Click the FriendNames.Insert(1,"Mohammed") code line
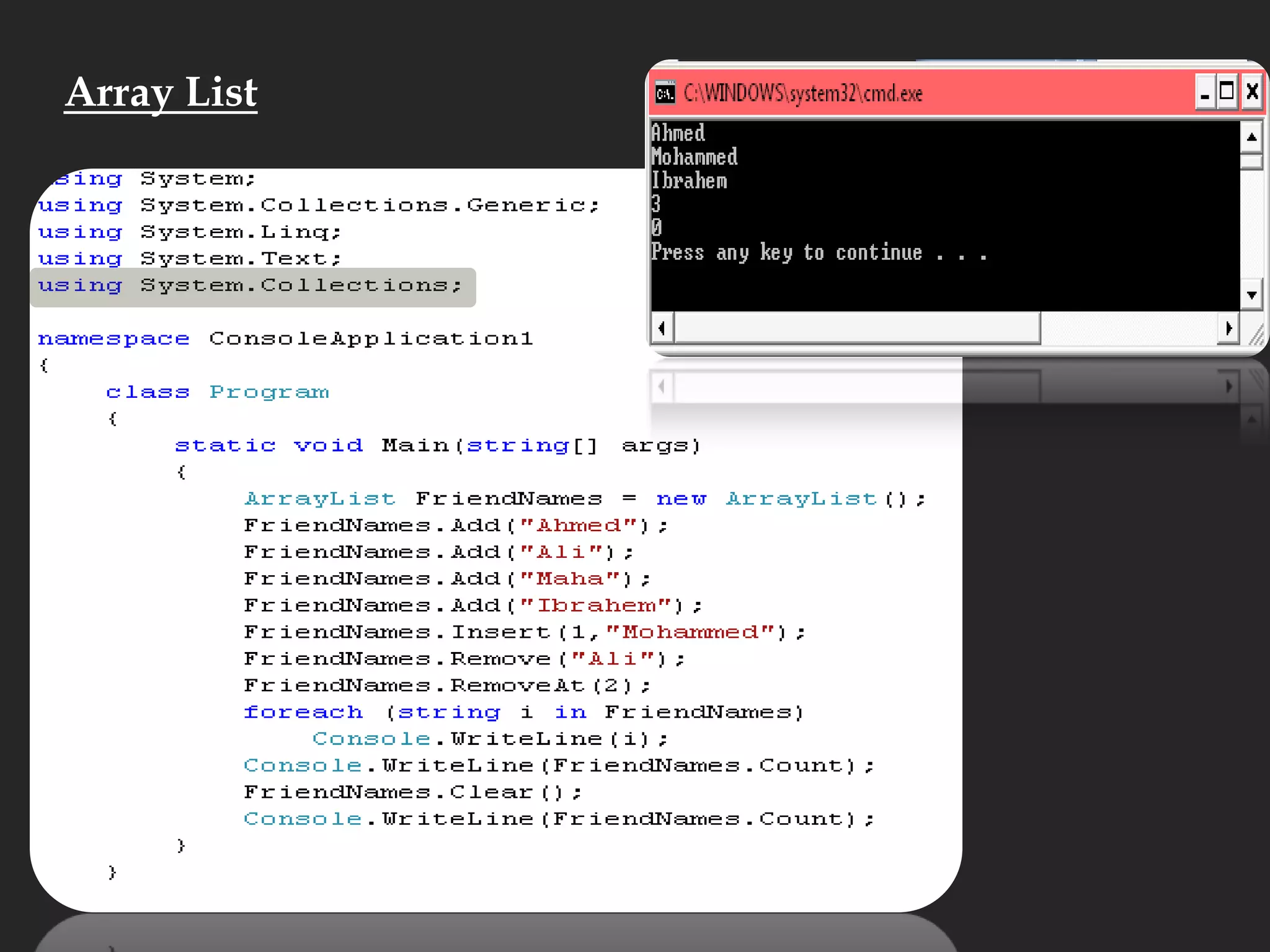The height and width of the screenshot is (952, 1270). coord(525,632)
